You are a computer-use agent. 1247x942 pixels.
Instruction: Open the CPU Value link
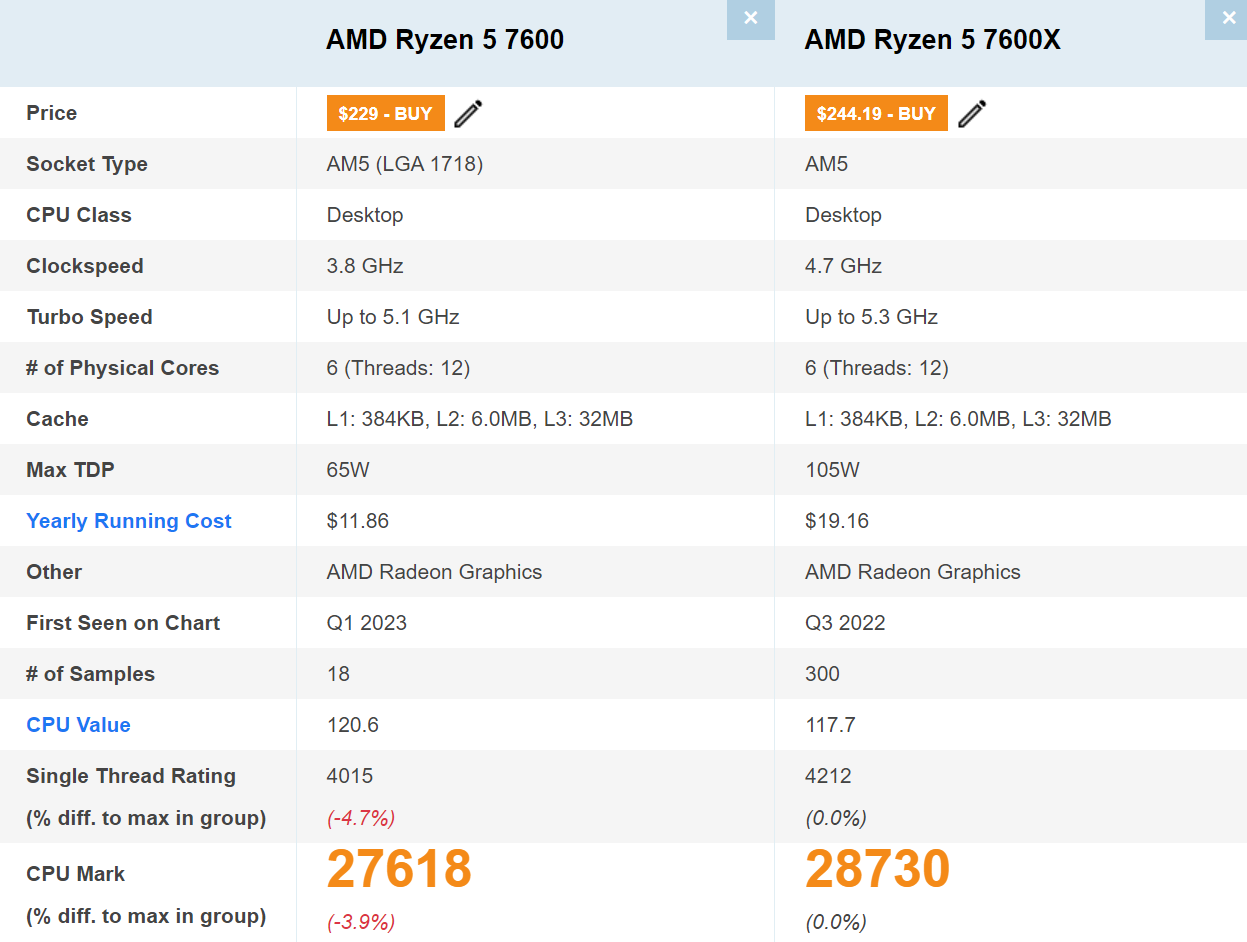click(78, 725)
